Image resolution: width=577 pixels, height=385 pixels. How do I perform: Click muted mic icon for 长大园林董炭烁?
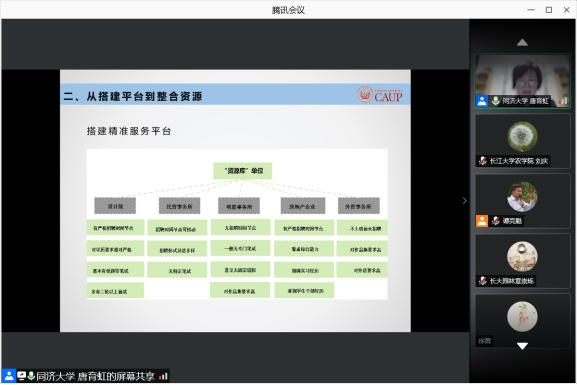pyautogui.click(x=482, y=281)
